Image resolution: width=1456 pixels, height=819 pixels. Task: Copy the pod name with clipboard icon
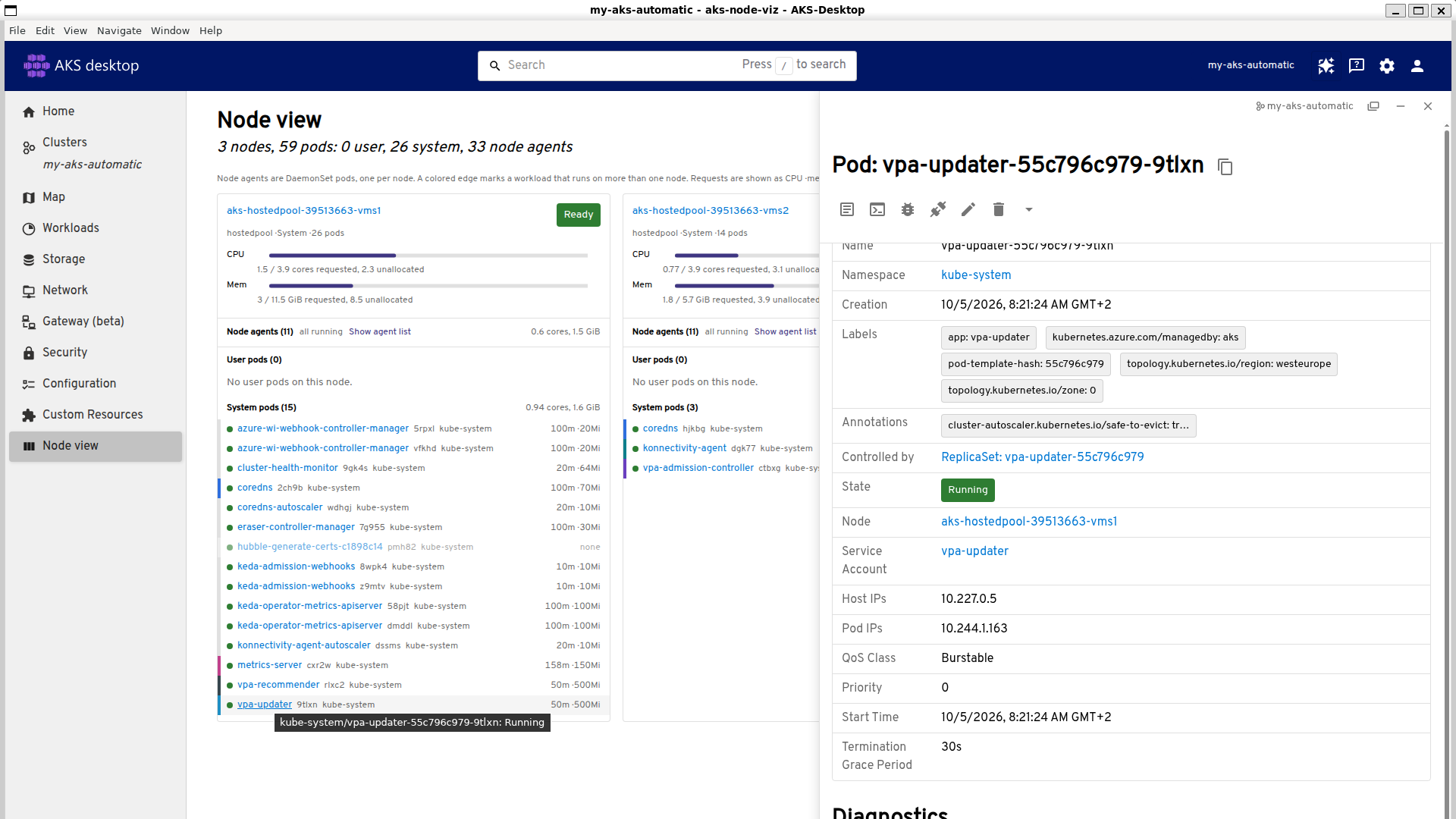click(x=1225, y=166)
